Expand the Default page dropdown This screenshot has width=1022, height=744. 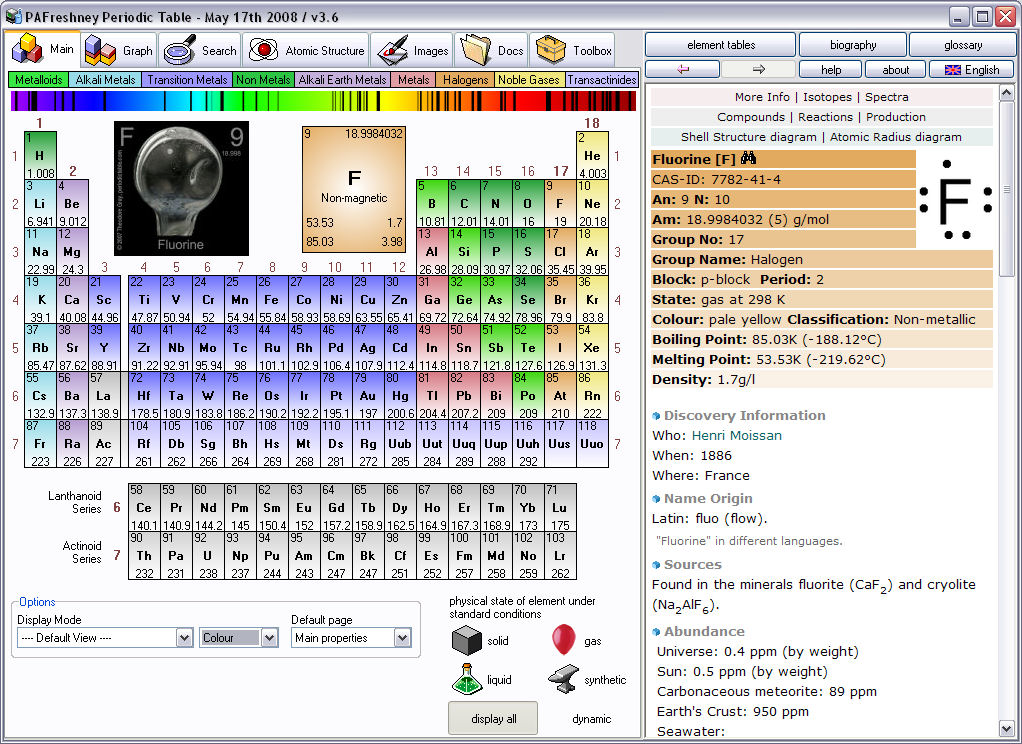[402, 638]
